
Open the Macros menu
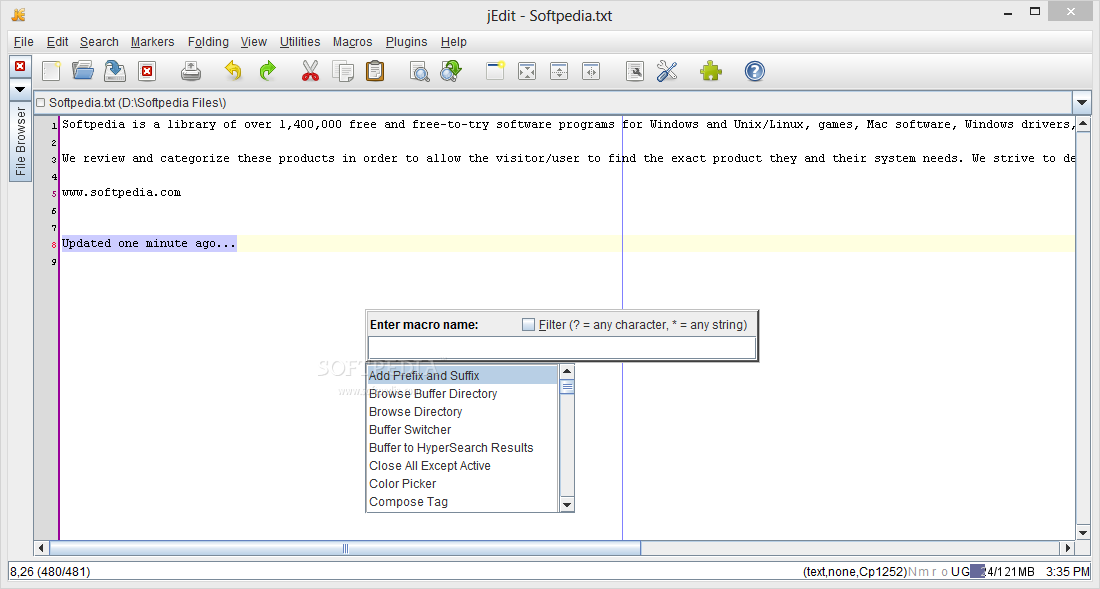(x=352, y=42)
